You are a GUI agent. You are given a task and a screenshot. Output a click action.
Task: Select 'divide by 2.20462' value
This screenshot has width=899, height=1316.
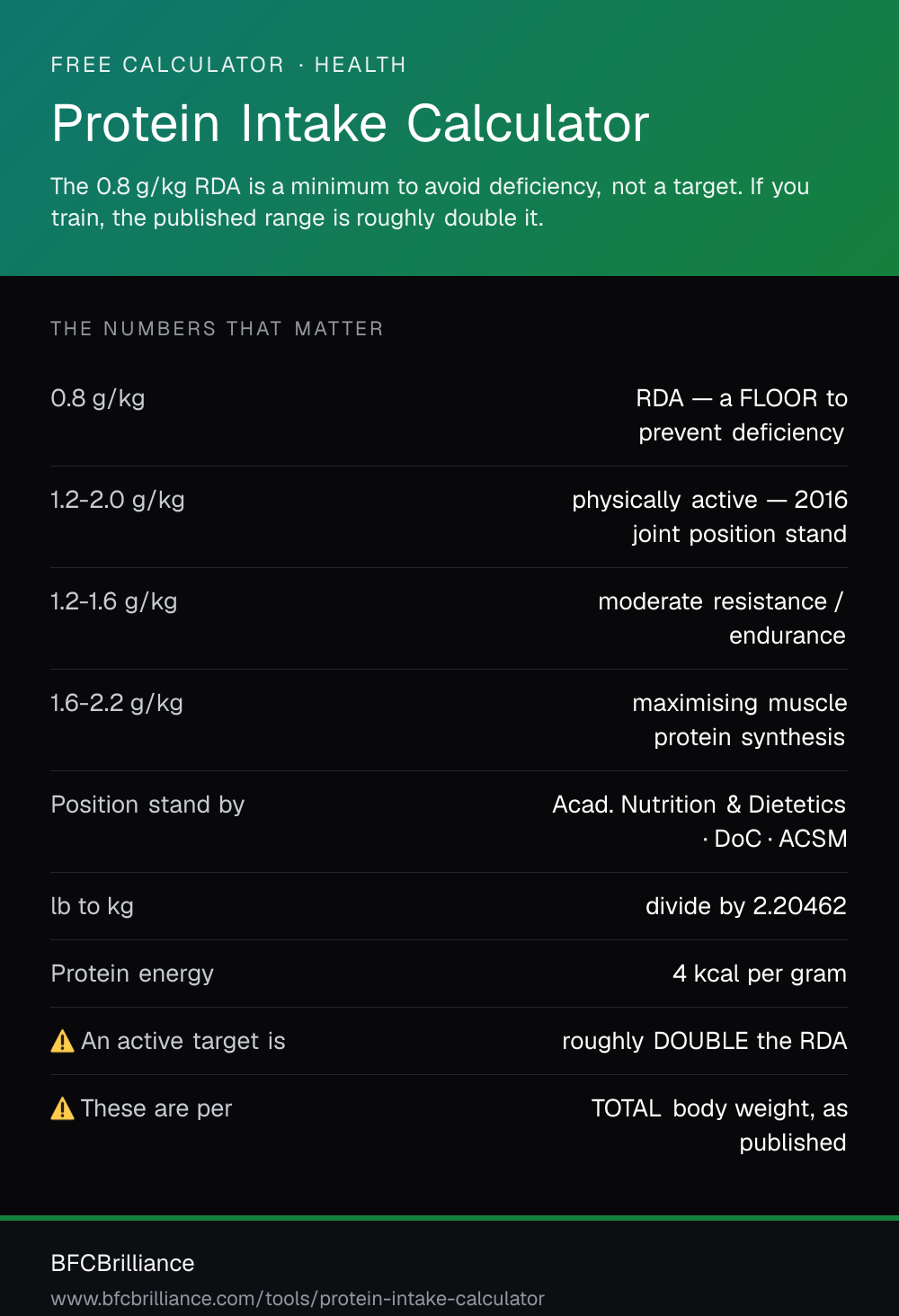(746, 906)
